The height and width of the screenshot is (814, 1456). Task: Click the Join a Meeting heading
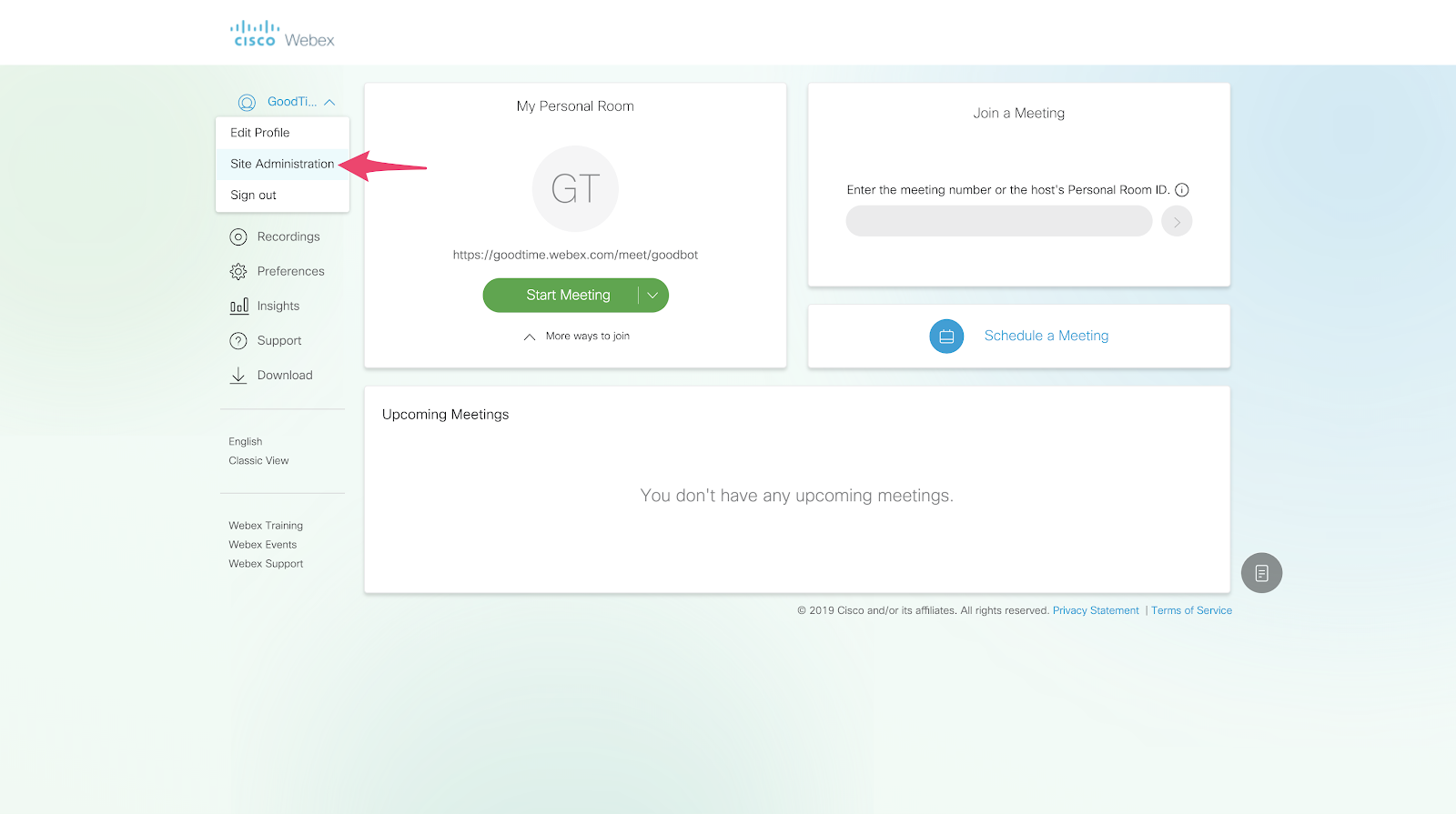coord(1019,113)
